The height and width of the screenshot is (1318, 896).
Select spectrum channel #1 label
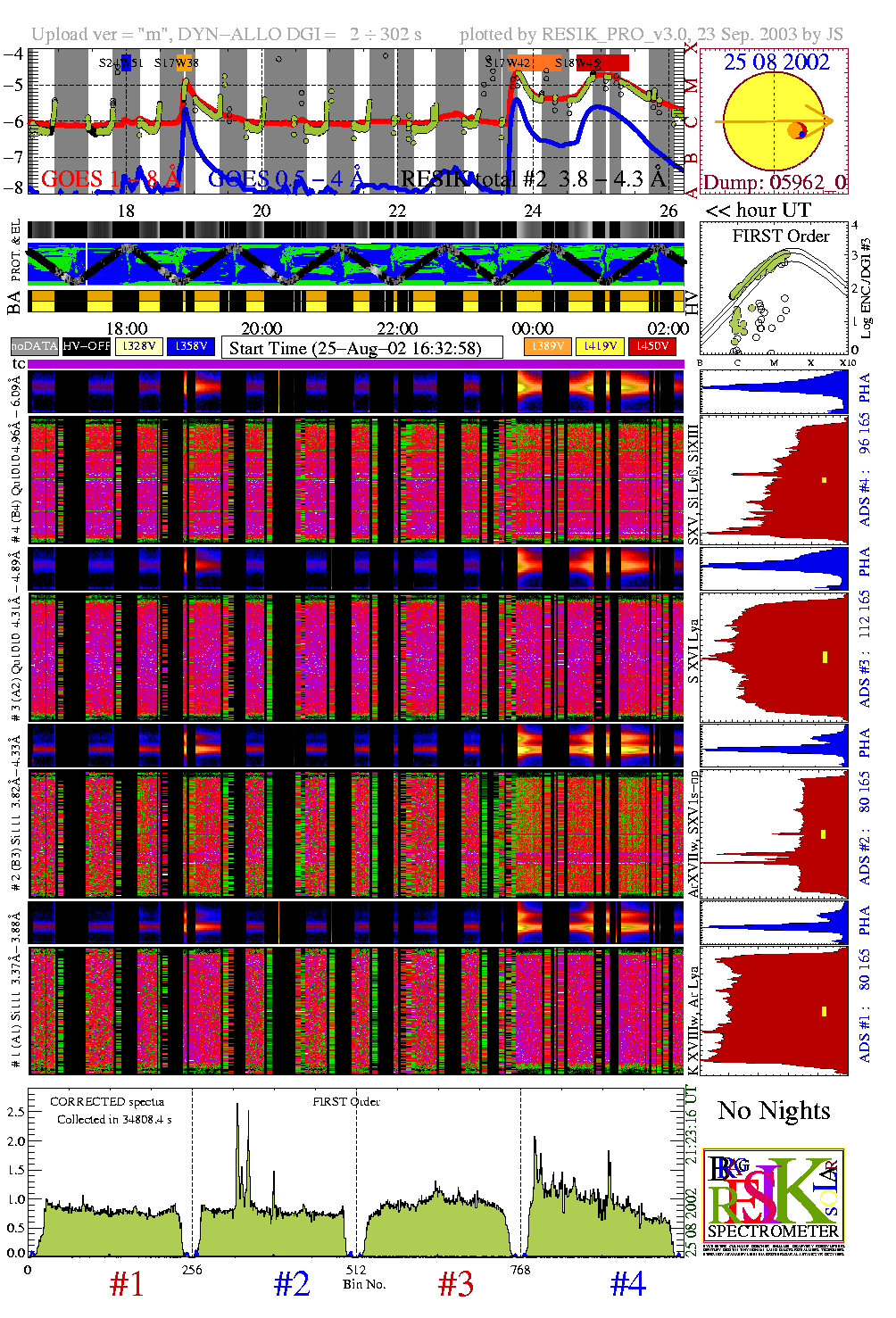(x=126, y=1284)
